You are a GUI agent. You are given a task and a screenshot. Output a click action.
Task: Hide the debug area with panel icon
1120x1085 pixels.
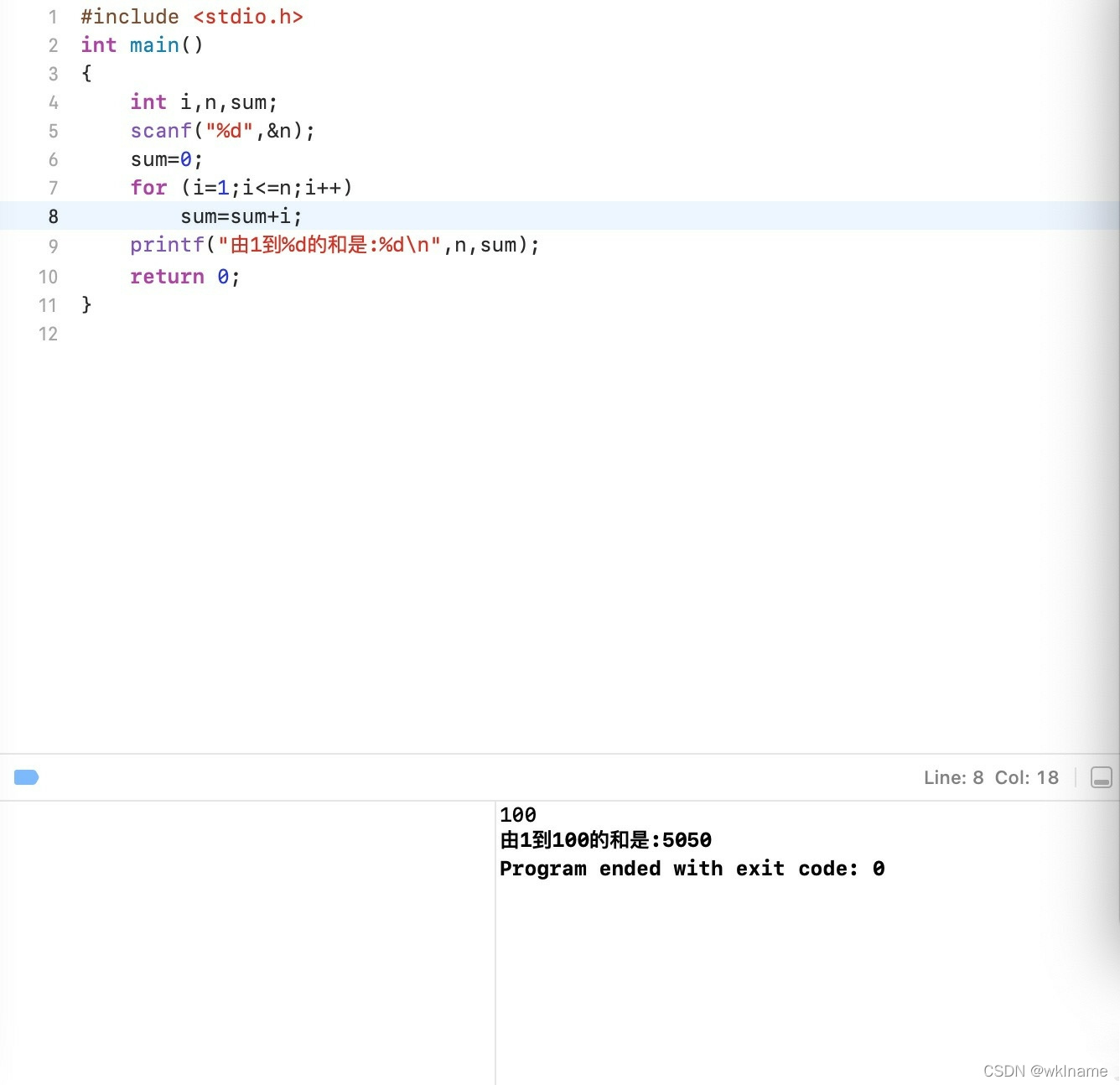(1101, 777)
